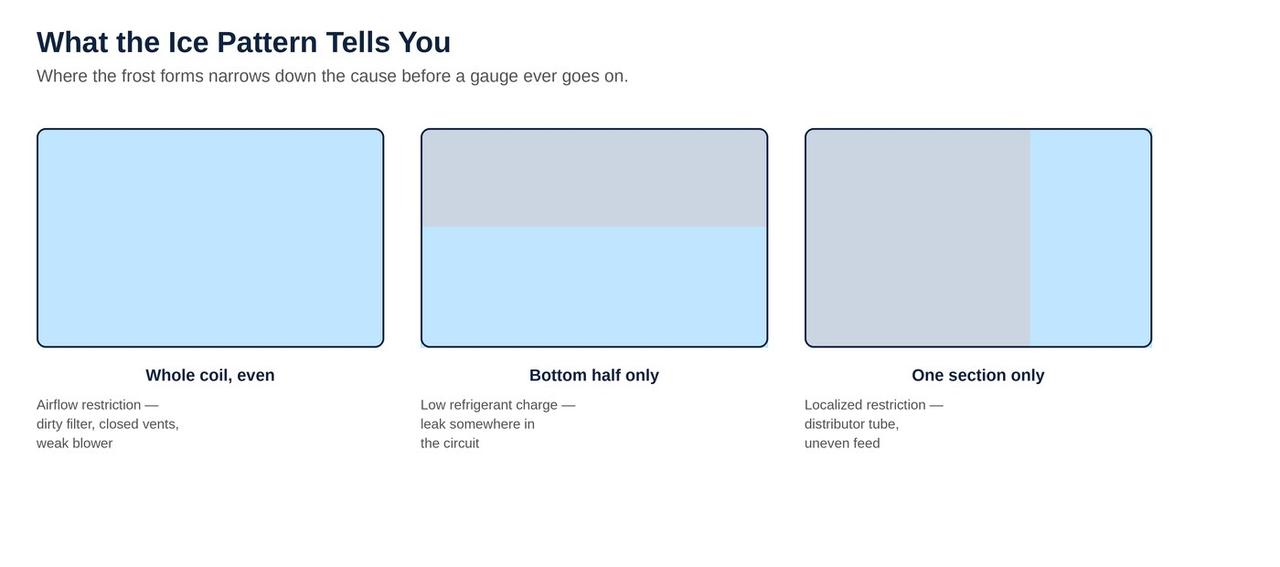Click the blue frosted bottom half of middle coil
The width and height of the screenshot is (1280, 567).
tap(594, 286)
